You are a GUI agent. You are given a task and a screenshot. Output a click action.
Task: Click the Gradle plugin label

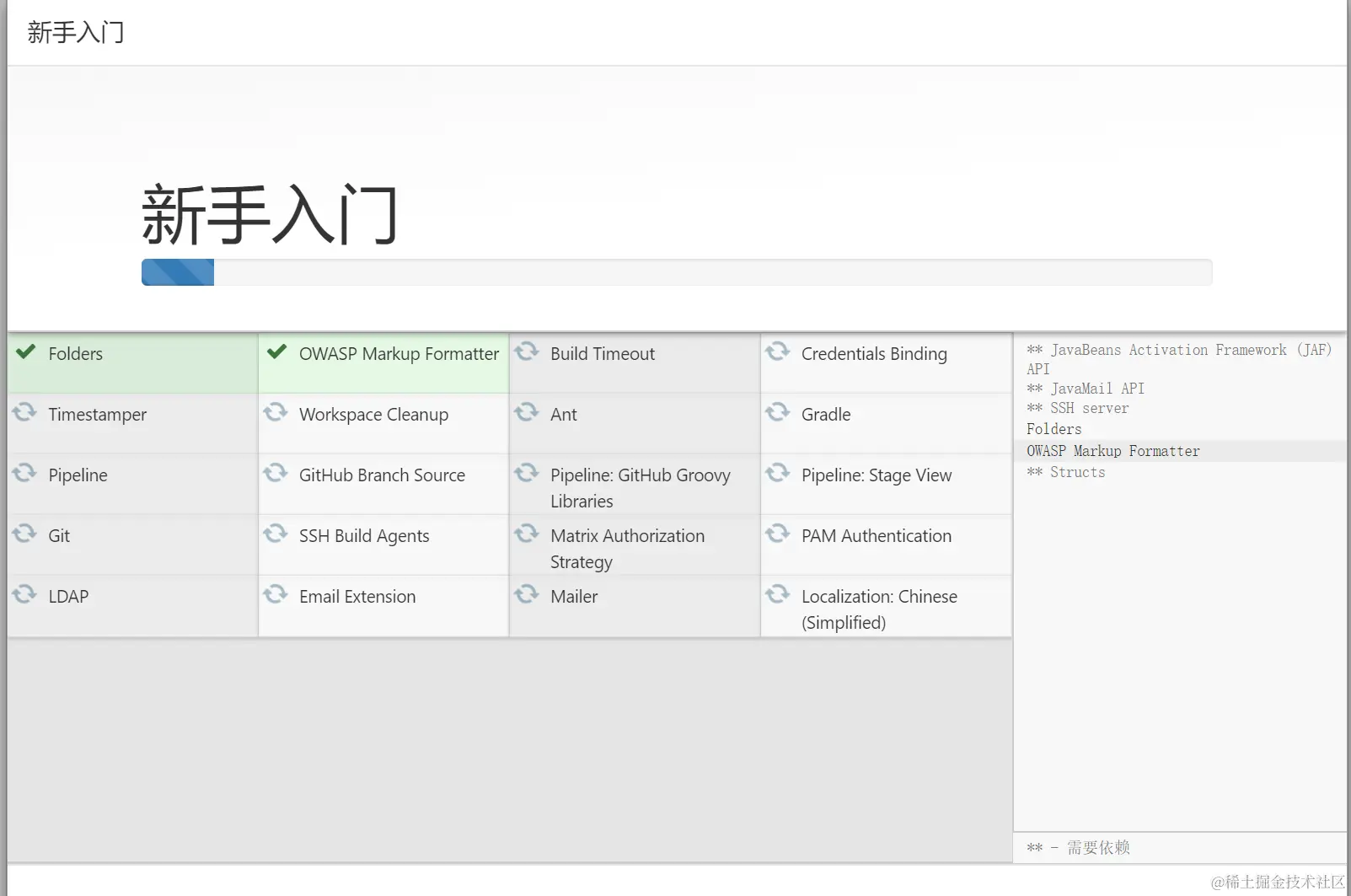(x=826, y=415)
